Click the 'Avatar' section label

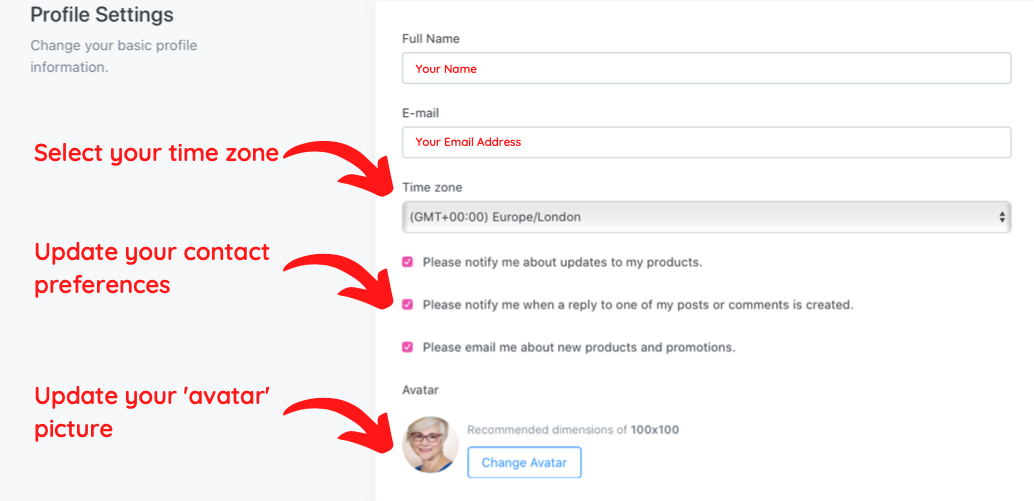pos(420,389)
